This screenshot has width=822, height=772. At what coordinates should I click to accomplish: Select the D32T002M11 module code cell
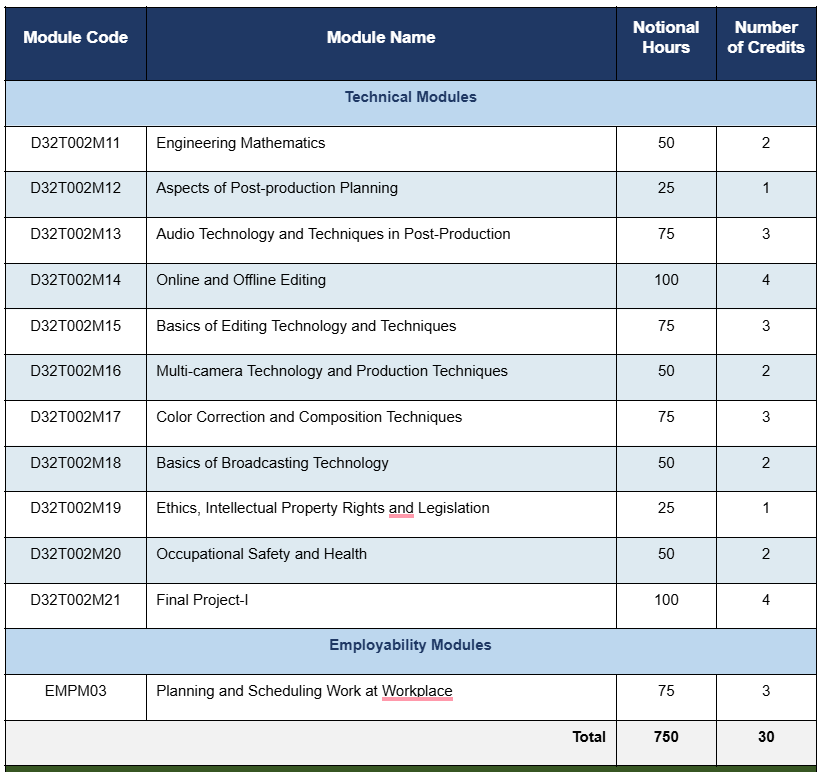tap(75, 143)
